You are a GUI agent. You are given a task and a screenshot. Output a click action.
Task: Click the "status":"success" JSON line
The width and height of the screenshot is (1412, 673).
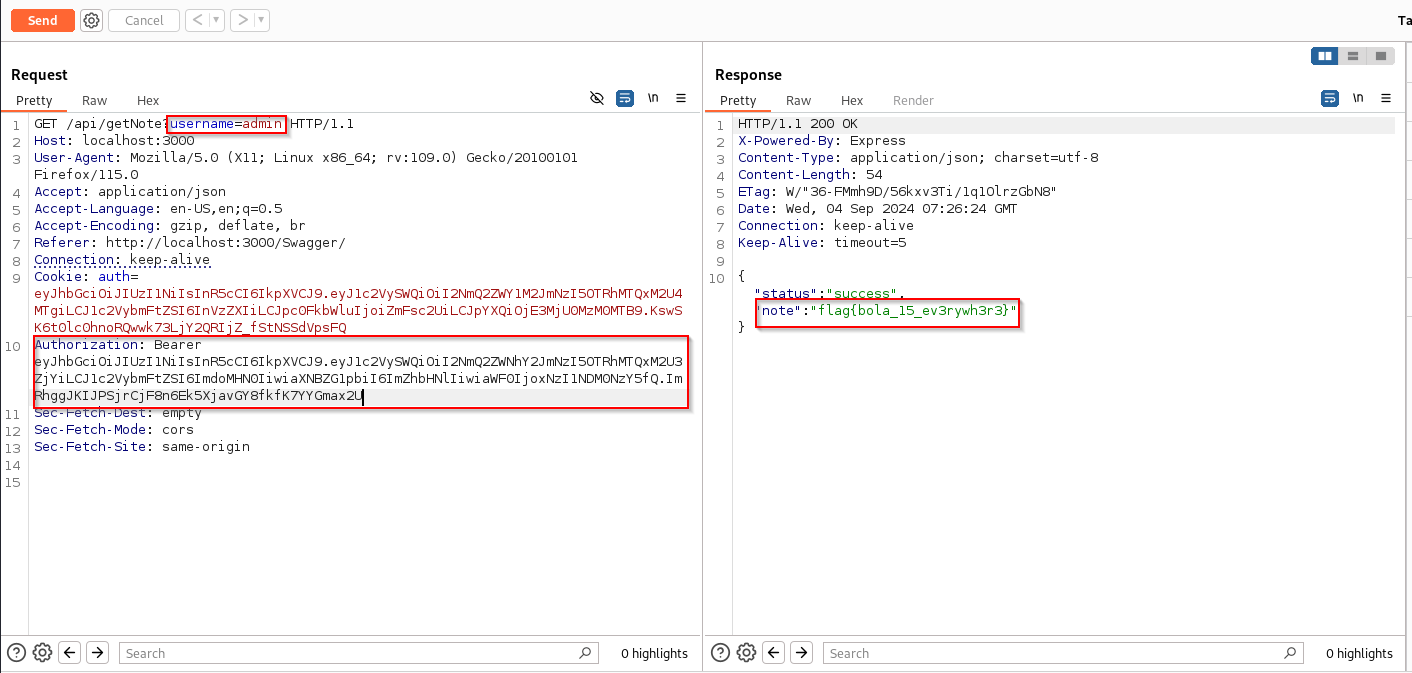[x=830, y=294]
